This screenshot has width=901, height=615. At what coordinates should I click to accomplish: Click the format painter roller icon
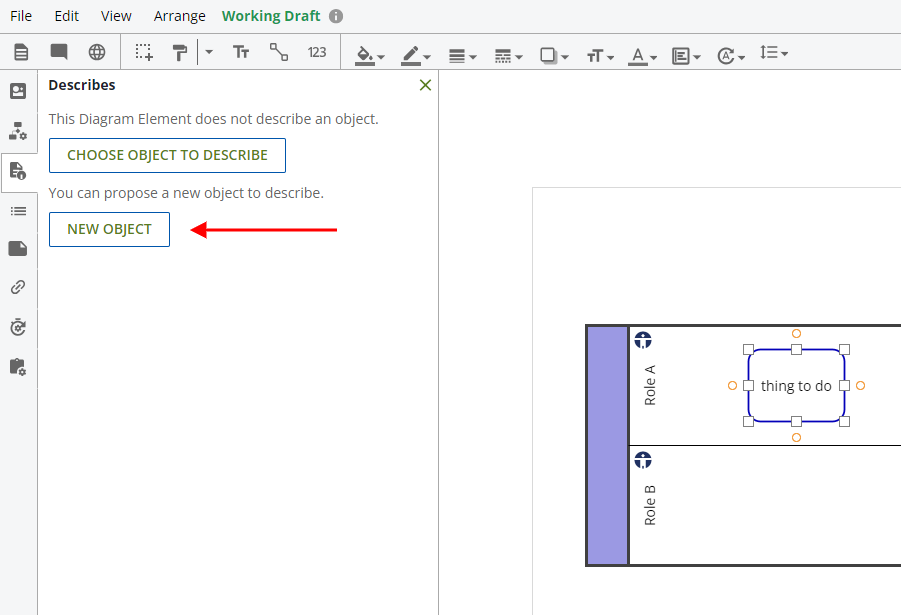[180, 52]
